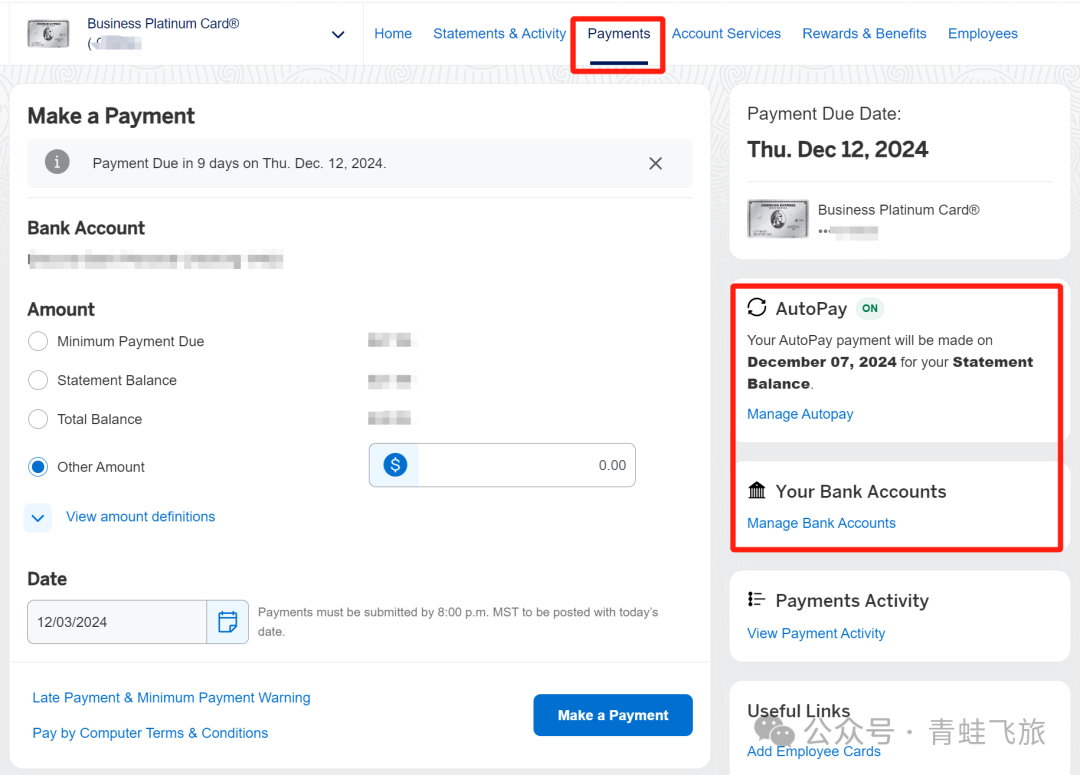The height and width of the screenshot is (775, 1080).
Task: Select Other Amount option
Action: [38, 467]
